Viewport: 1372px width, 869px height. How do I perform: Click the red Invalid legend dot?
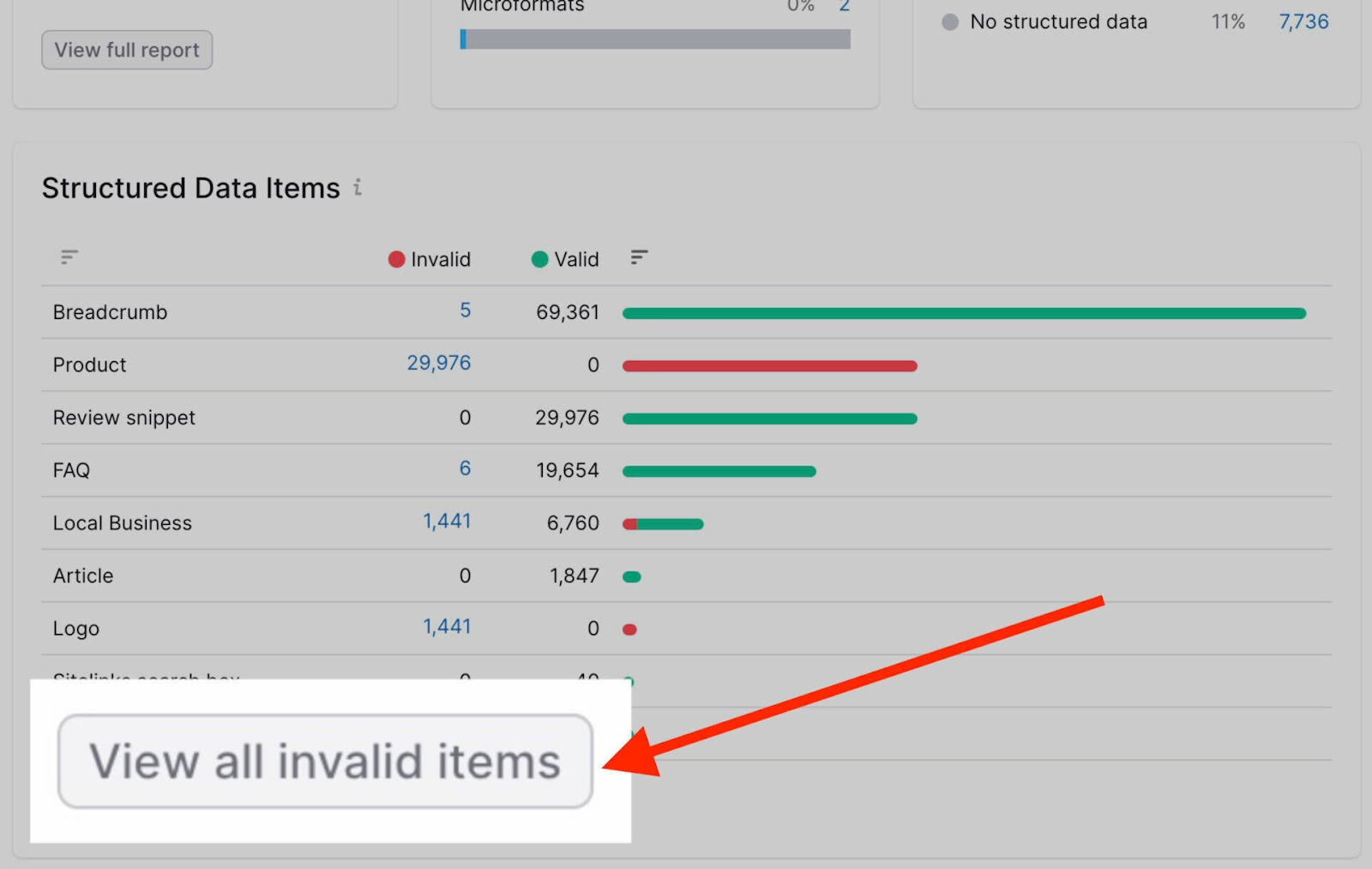pos(396,259)
